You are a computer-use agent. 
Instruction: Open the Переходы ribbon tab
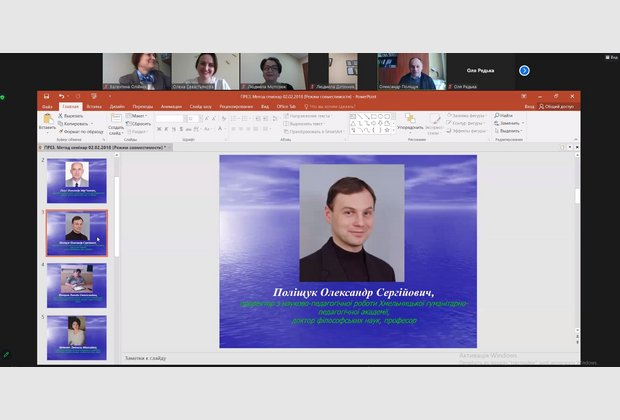click(143, 106)
